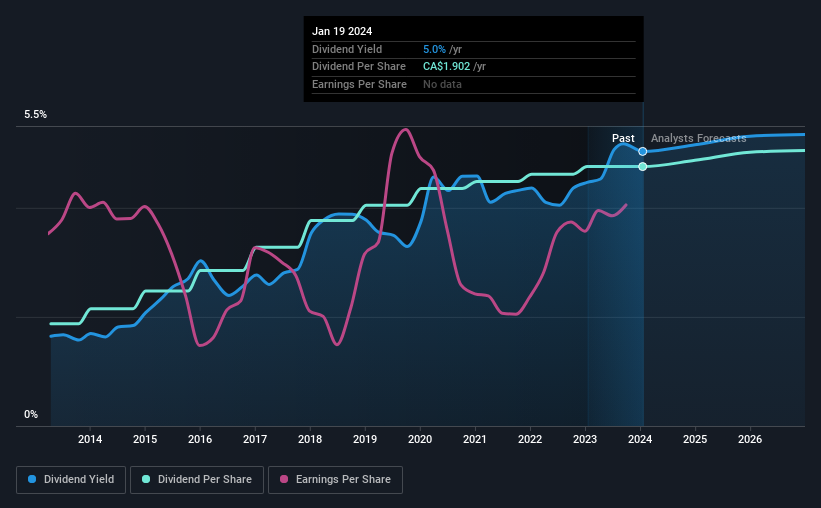This screenshot has height=508, width=821.
Task: Click the blue Dividend Yield legend dot
Action: click(32, 479)
